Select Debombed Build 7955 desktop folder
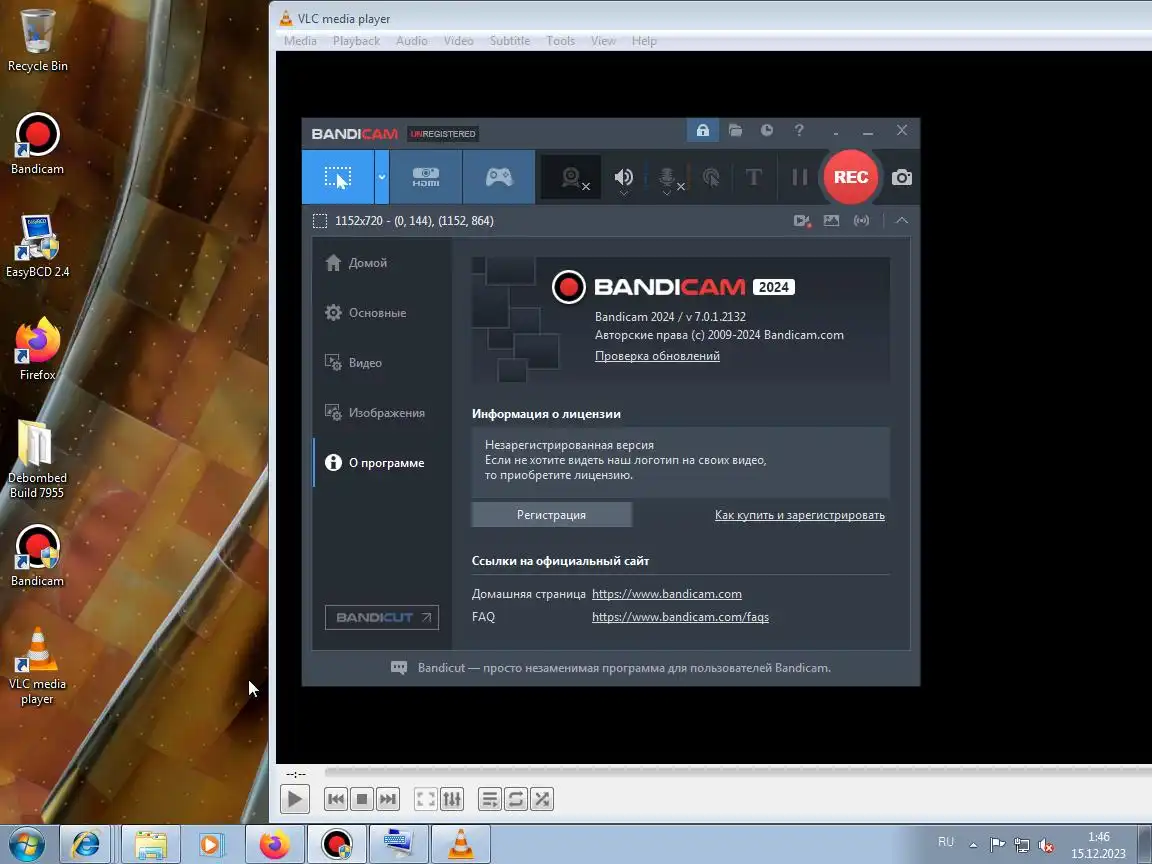Viewport: 1152px width, 864px height. 37,460
